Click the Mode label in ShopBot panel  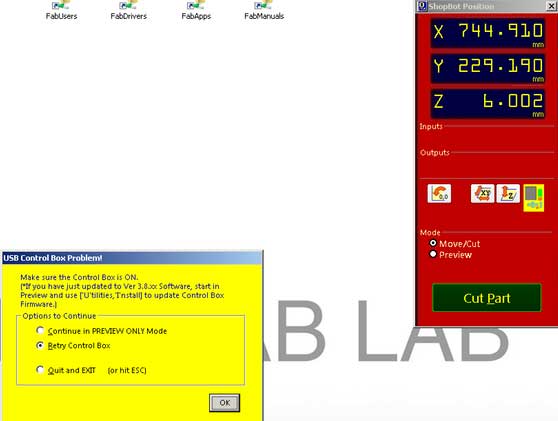pyautogui.click(x=430, y=233)
